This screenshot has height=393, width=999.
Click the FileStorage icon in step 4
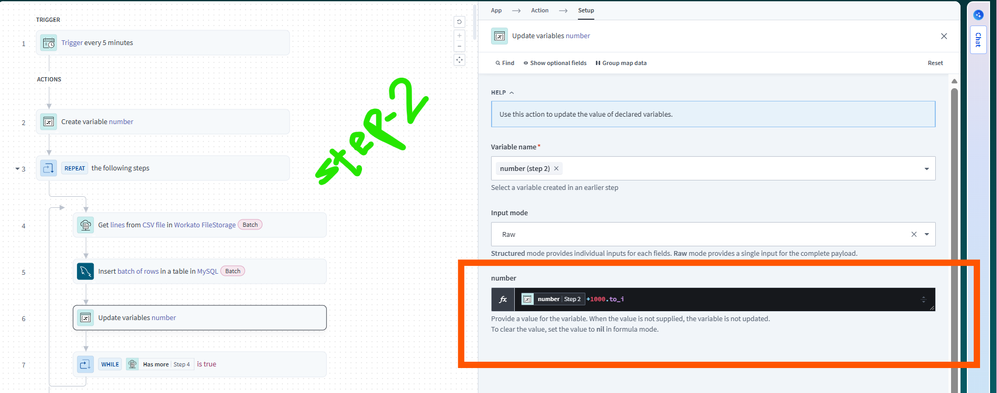(x=85, y=225)
